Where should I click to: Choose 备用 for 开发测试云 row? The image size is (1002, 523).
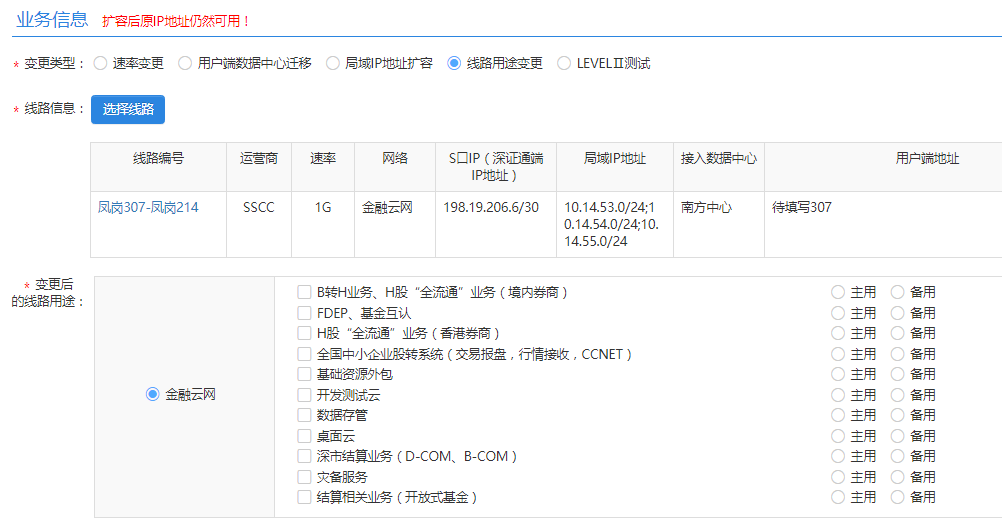pos(898,395)
